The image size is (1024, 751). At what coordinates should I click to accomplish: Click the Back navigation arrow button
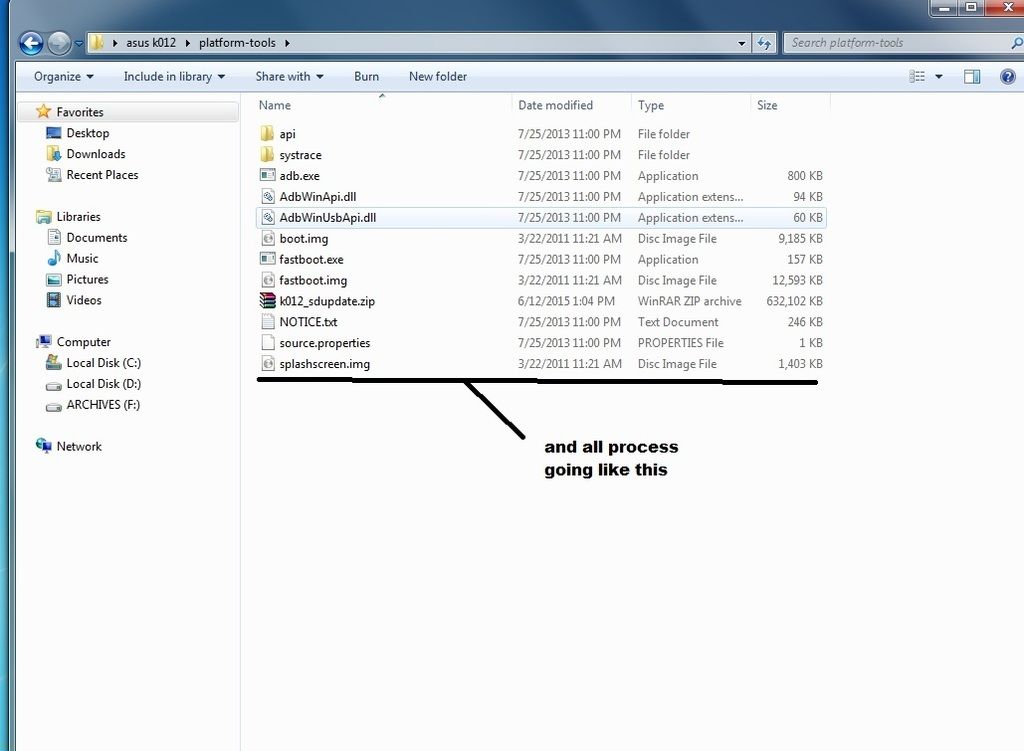(x=31, y=43)
